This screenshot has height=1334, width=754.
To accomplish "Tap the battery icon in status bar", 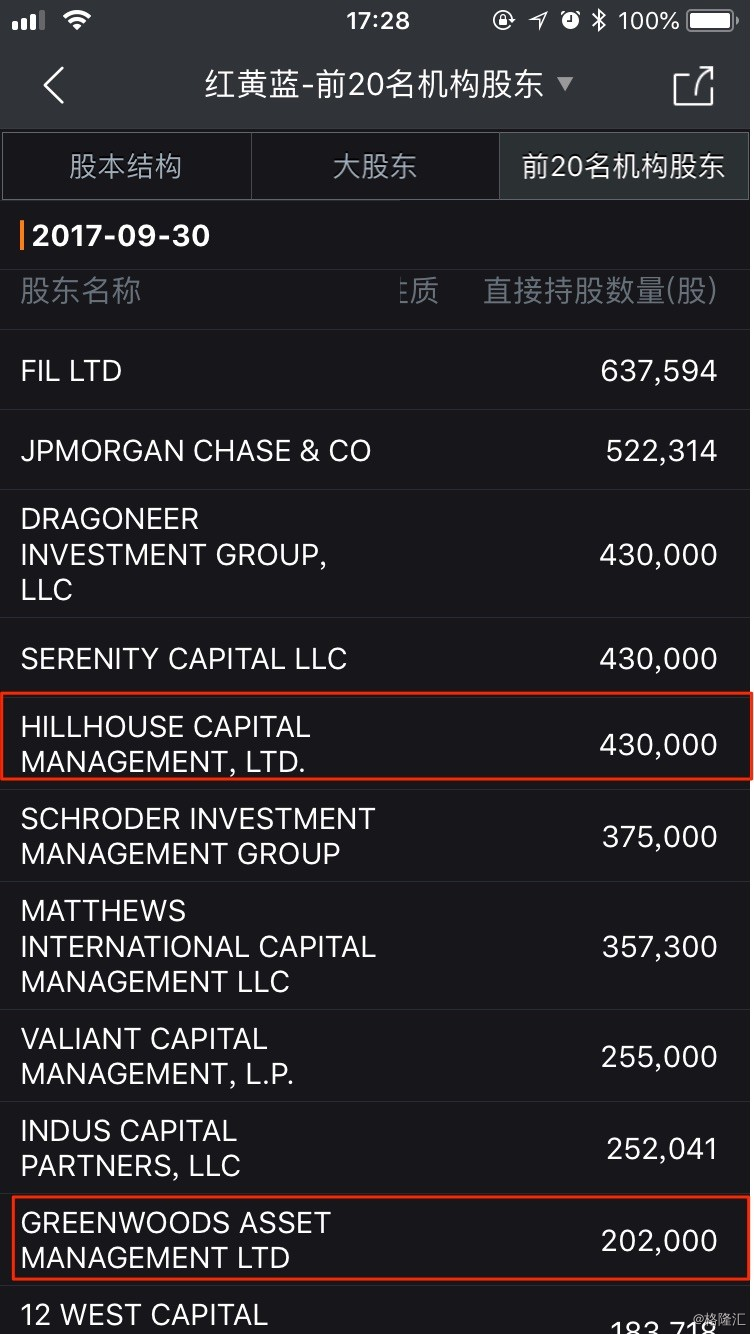I will tap(713, 21).
